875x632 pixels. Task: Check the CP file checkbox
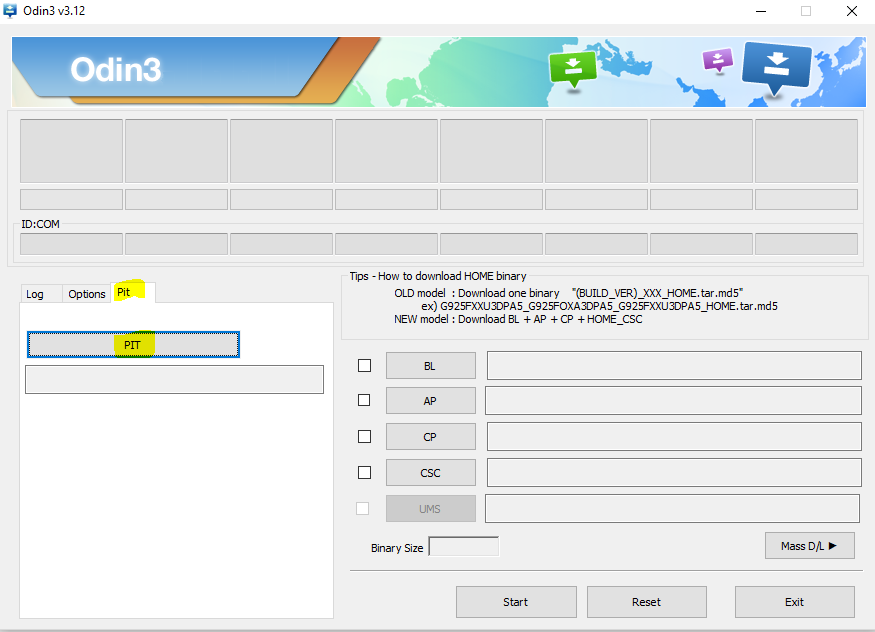click(364, 436)
